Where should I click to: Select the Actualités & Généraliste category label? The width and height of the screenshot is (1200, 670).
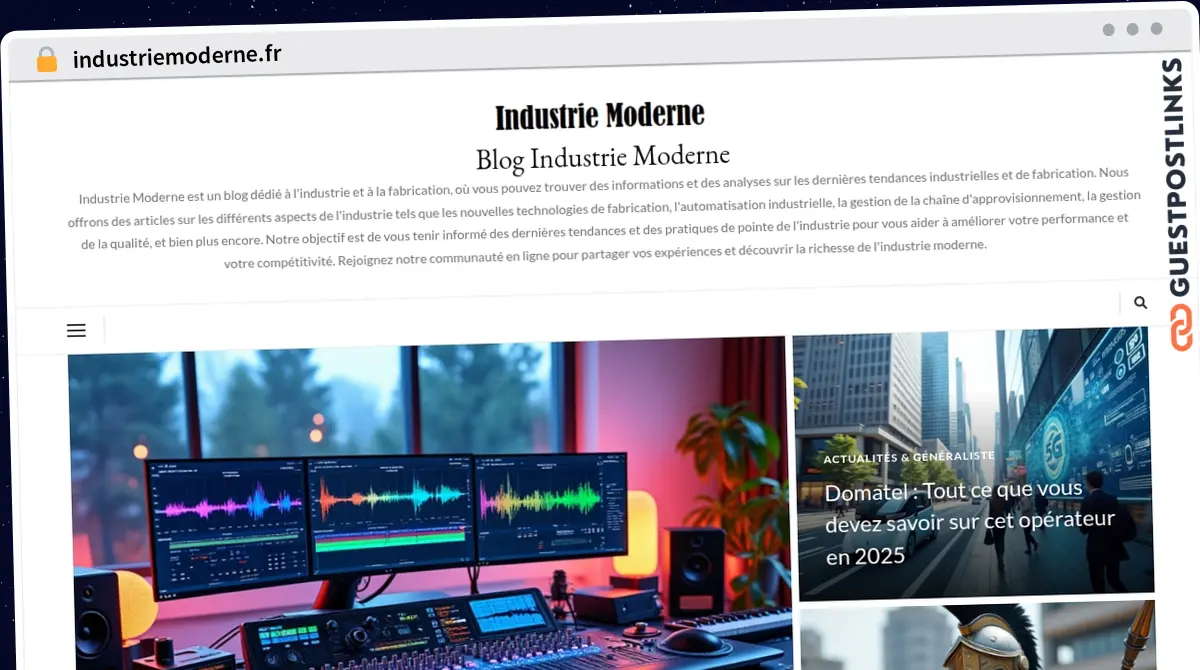909,457
